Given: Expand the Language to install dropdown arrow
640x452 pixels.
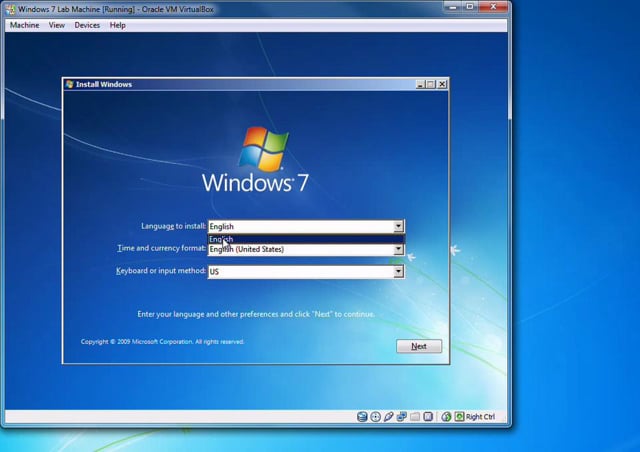Looking at the screenshot, I should 398,226.
